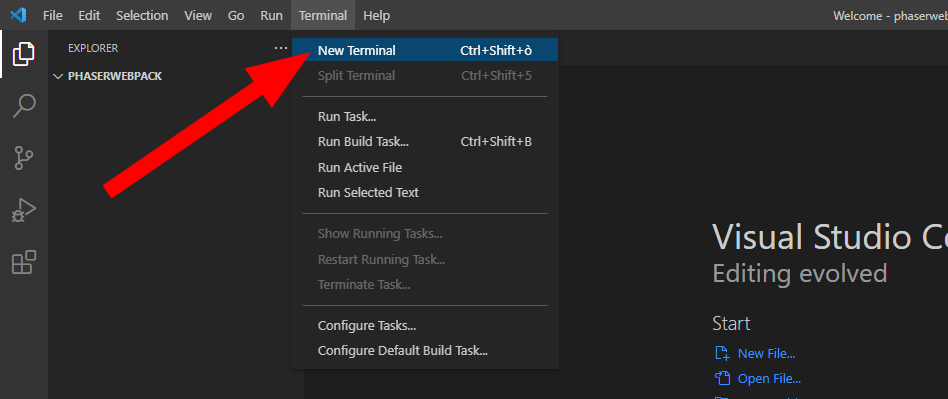
Task: Choose Run Active File
Action: point(425,167)
